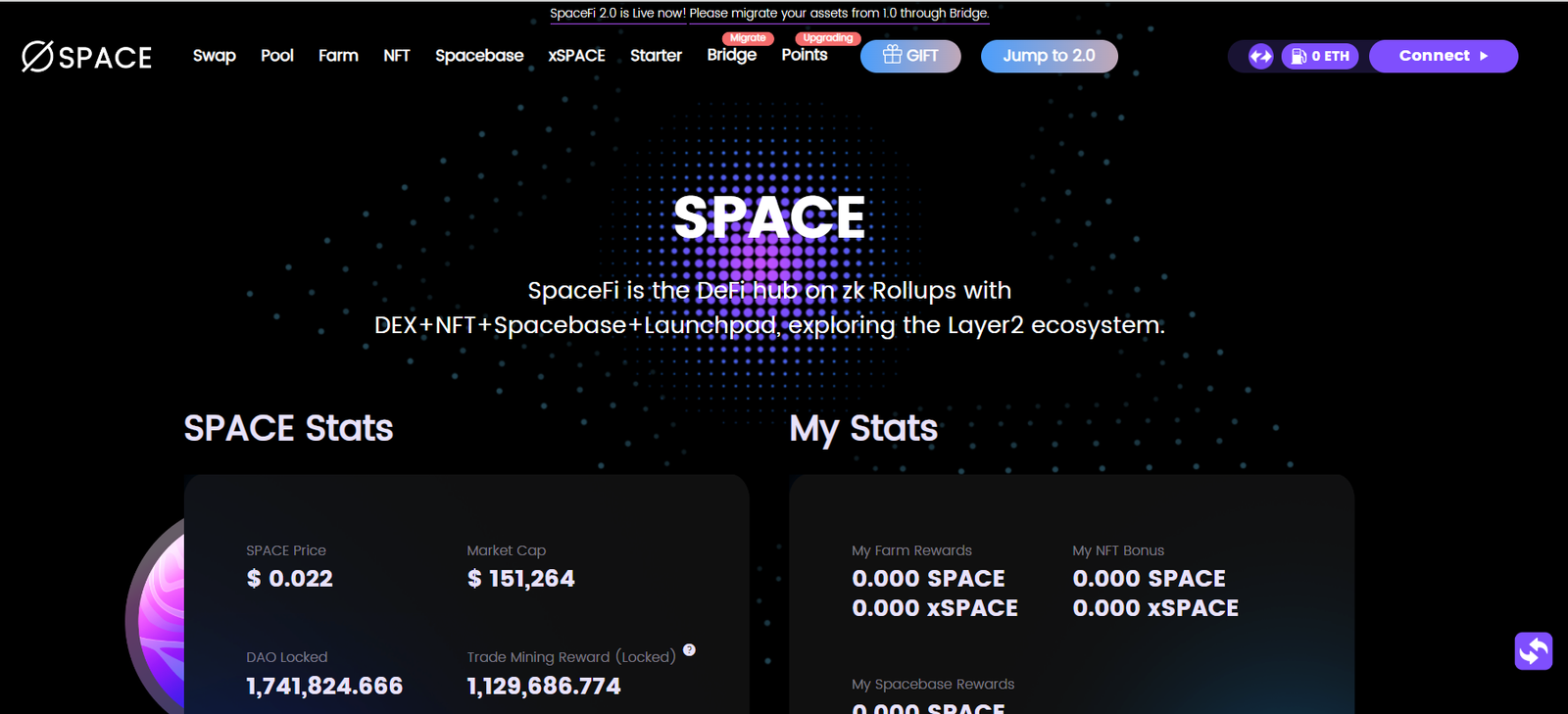The height and width of the screenshot is (714, 1568).
Task: Open the NFT menu item
Action: [397, 56]
